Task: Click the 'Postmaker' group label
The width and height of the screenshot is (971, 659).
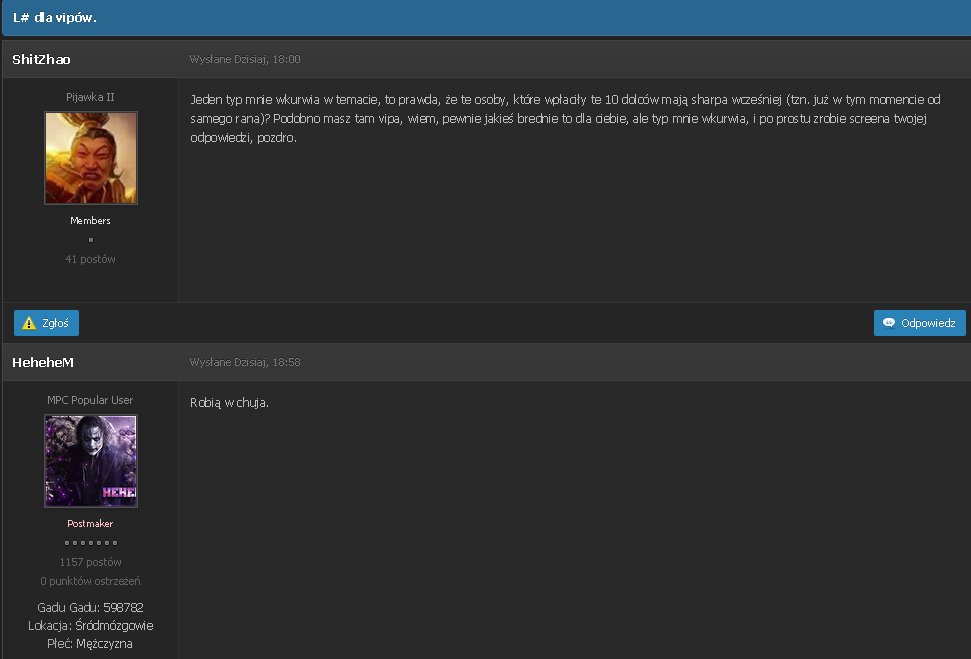Action: coord(90,523)
